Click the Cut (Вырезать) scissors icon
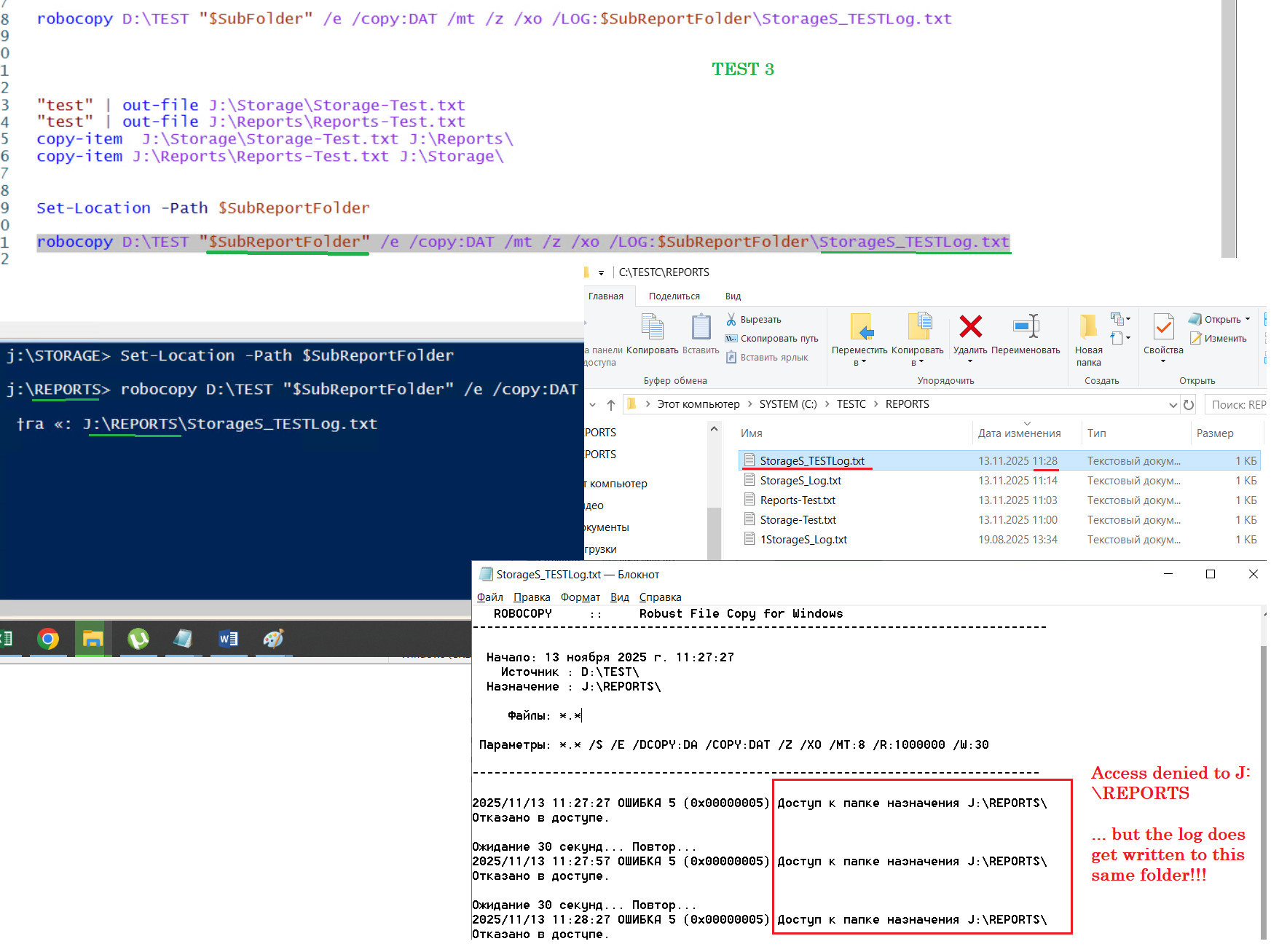 click(731, 320)
